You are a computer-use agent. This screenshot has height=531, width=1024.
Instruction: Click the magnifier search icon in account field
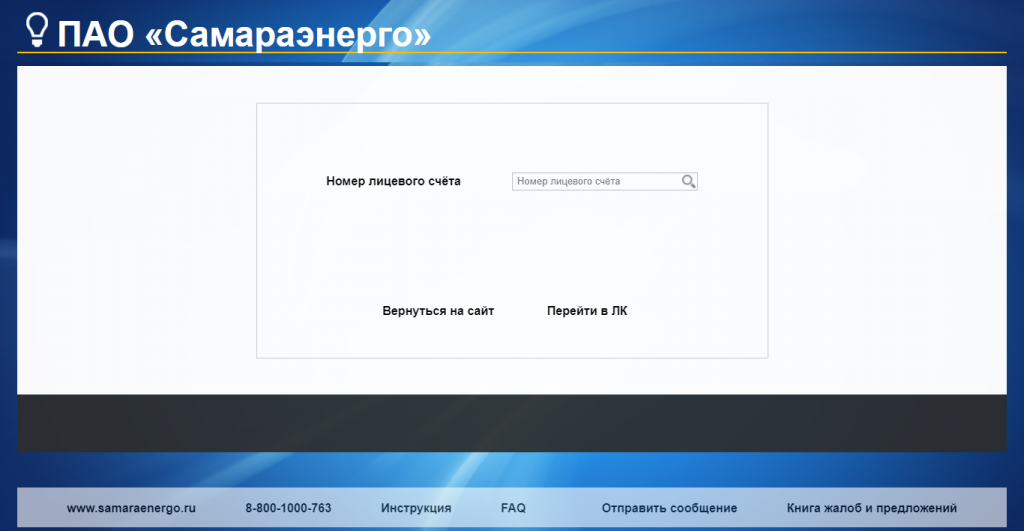pyautogui.click(x=688, y=182)
